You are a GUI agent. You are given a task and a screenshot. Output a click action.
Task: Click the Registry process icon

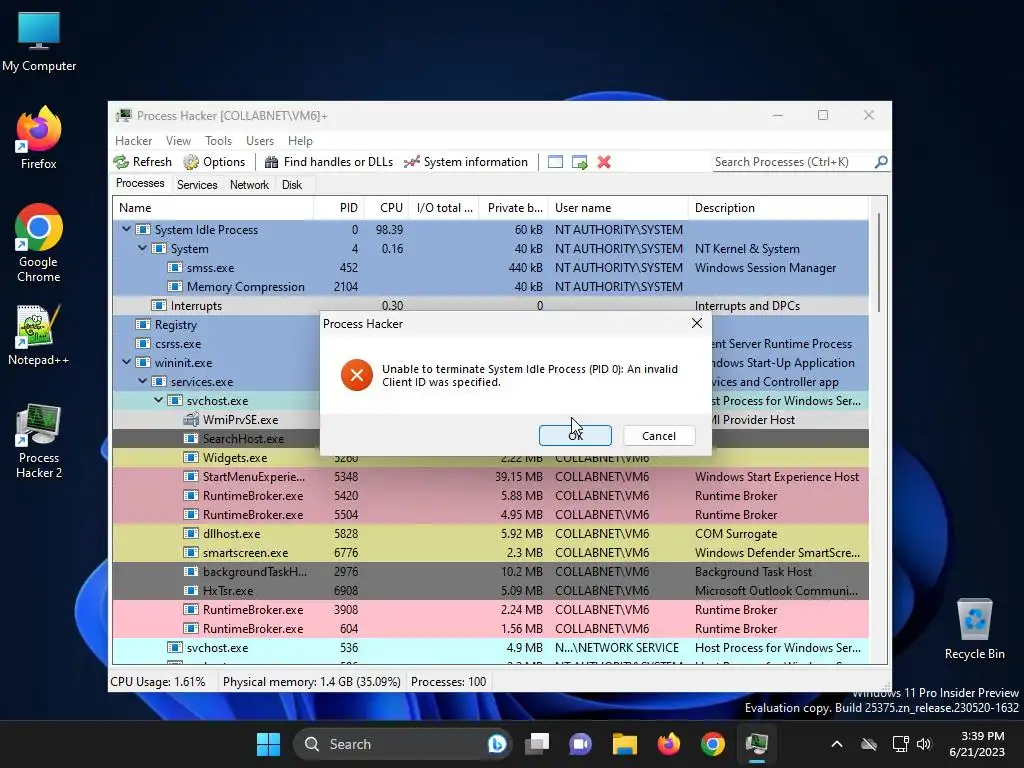pos(142,325)
